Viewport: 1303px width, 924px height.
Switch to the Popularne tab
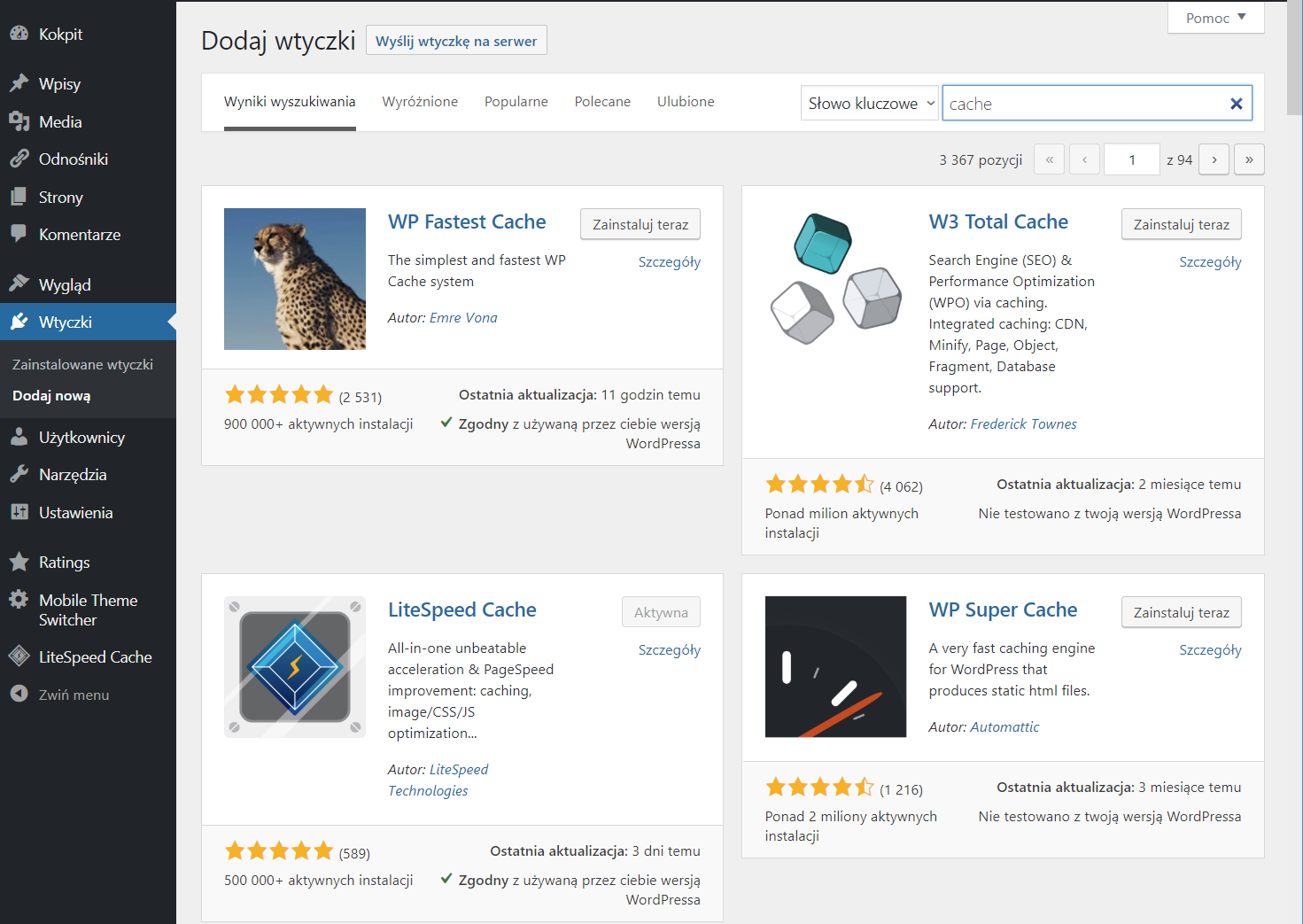(x=516, y=102)
